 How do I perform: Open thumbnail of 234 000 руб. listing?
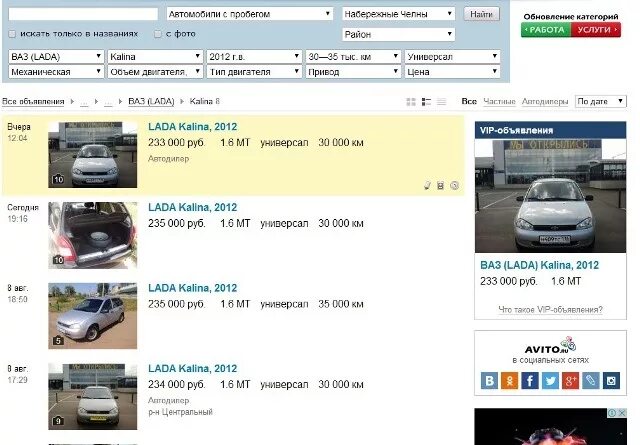[93, 396]
